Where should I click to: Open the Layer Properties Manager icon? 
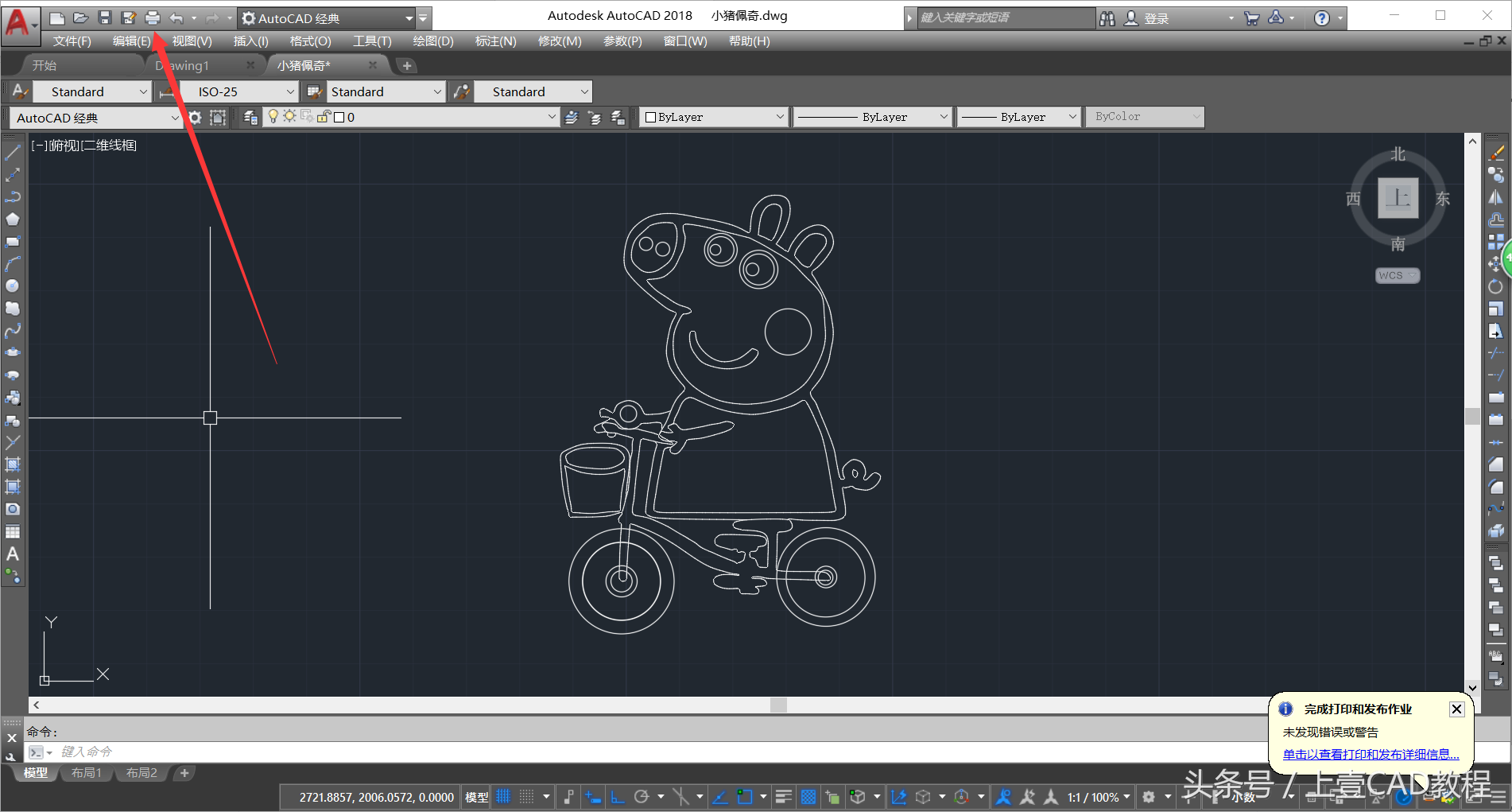(x=250, y=117)
